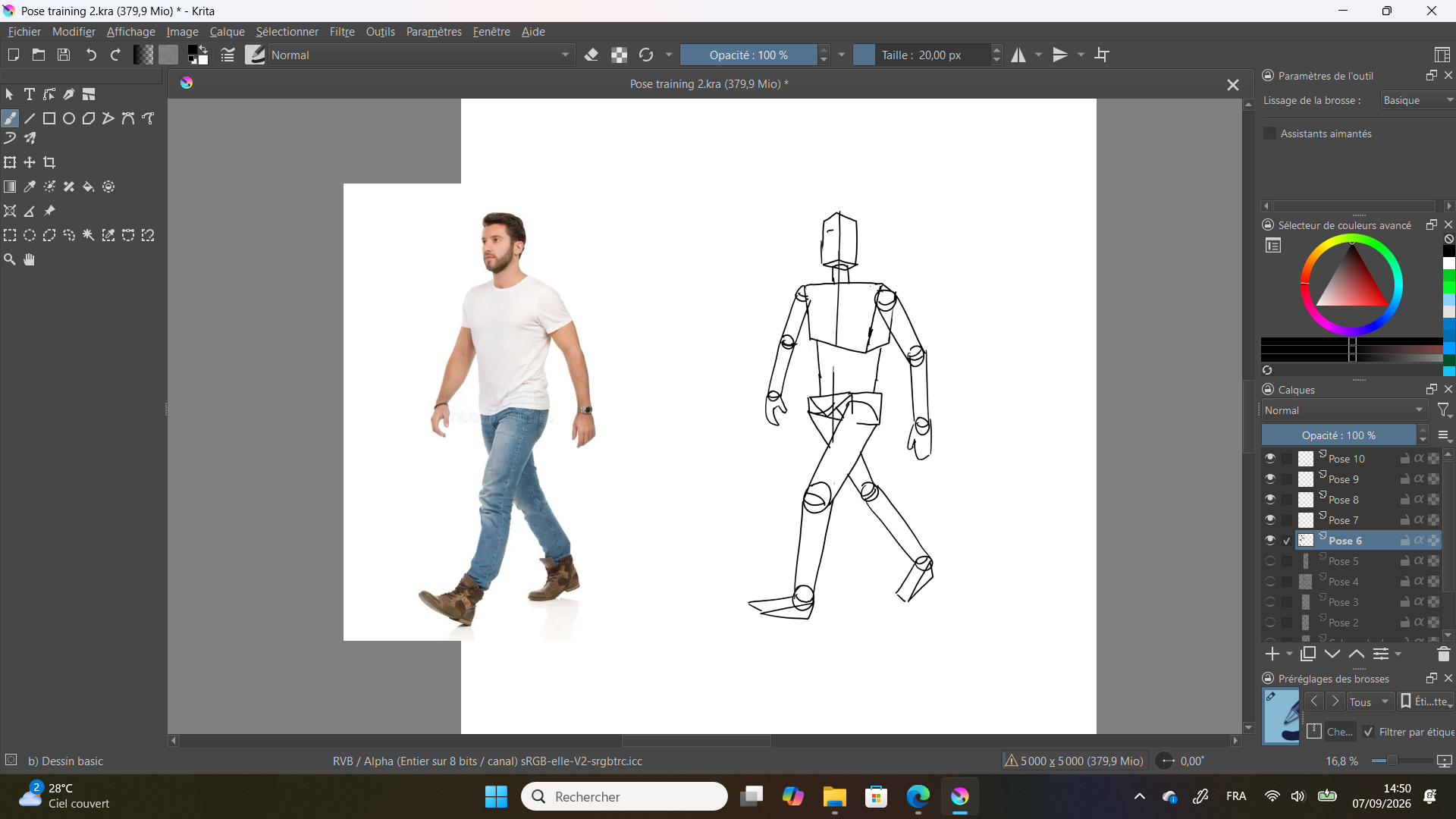Select the Zoom tool
Image resolution: width=1456 pixels, height=819 pixels.
(10, 259)
